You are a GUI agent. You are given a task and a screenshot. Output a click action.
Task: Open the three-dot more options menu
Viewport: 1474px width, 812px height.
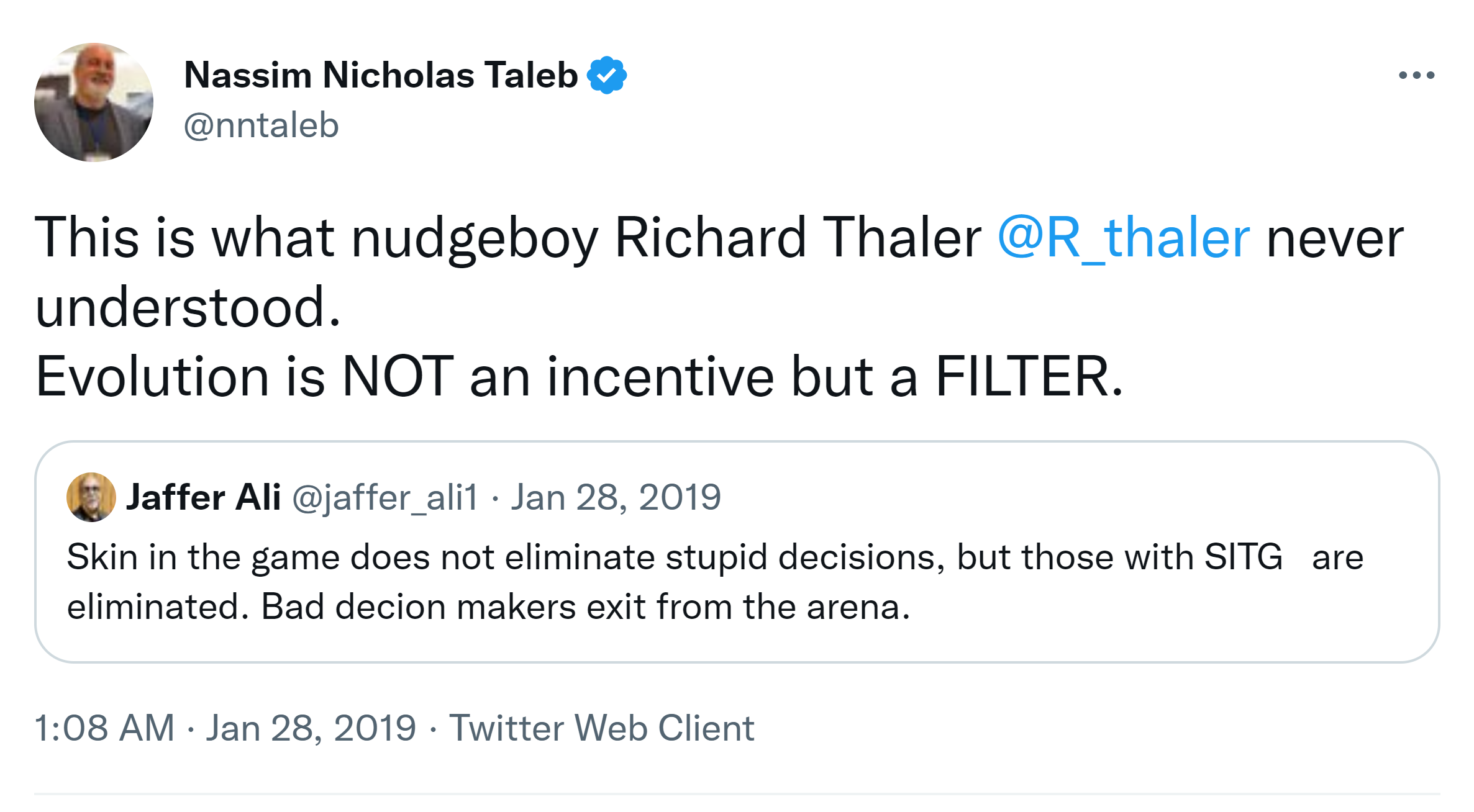click(1416, 75)
